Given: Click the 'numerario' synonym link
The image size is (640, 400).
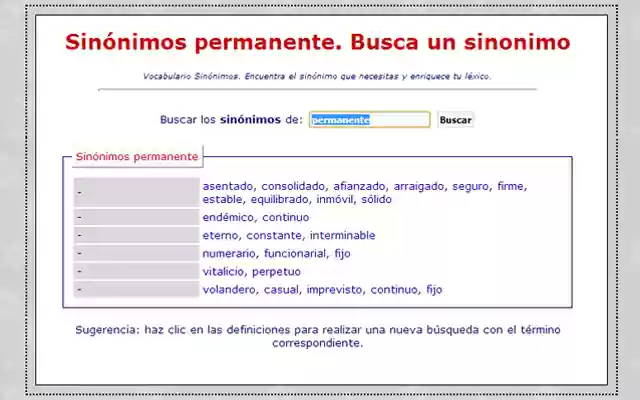Looking at the screenshot, I should [x=229, y=253].
